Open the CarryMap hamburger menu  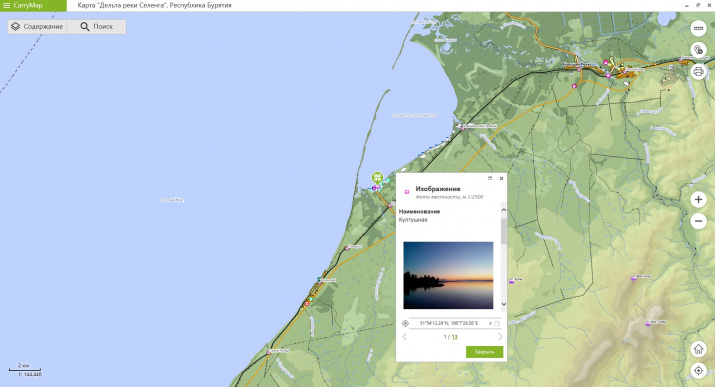tap(6, 5)
